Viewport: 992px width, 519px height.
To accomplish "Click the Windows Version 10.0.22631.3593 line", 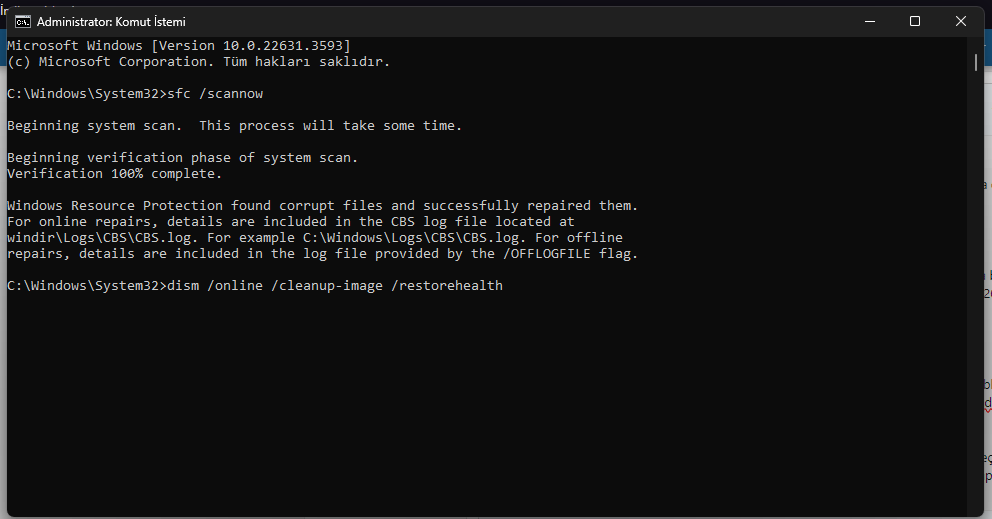I will (x=179, y=46).
